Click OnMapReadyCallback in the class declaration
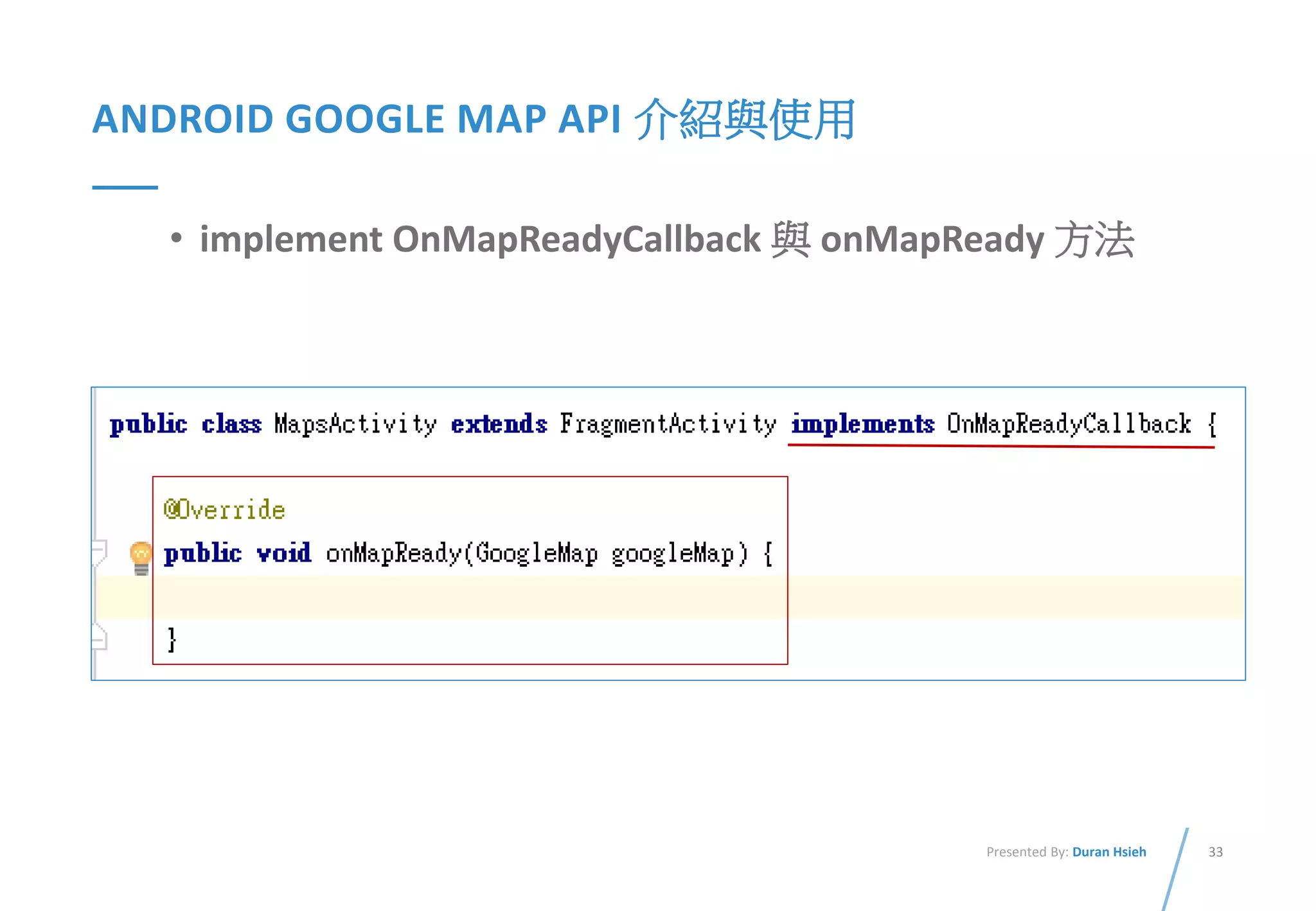1316x911 pixels. [x=1069, y=424]
